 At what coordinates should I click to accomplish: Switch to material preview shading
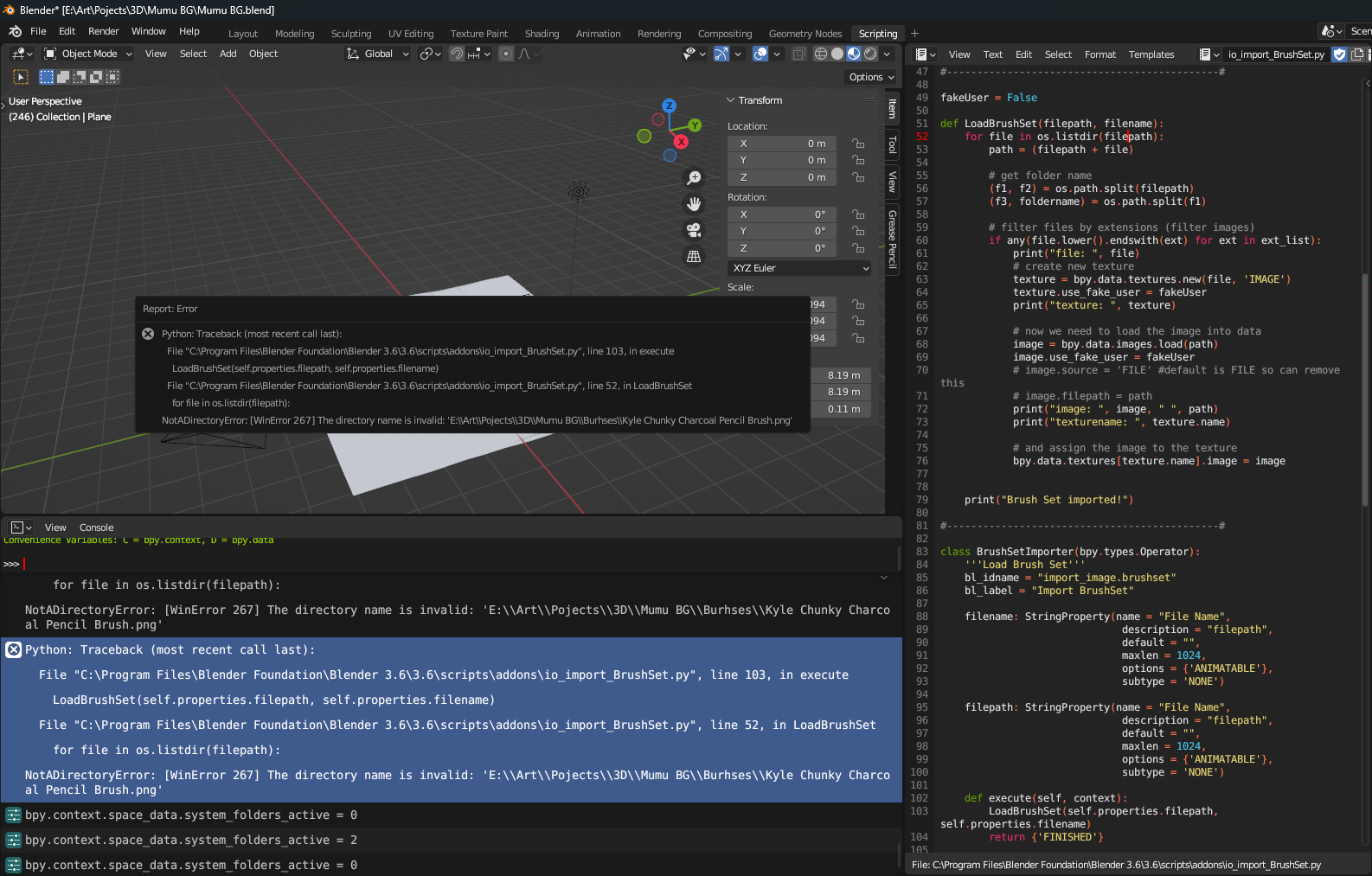click(854, 54)
